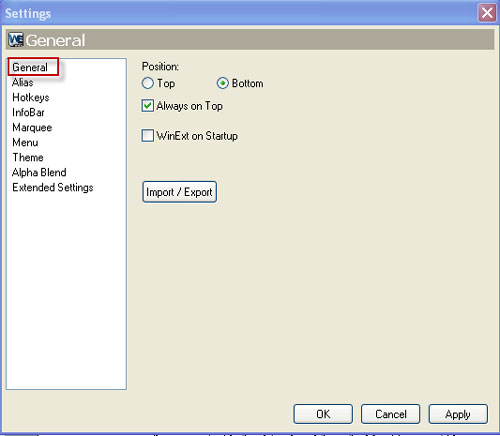Apply the current settings
The height and width of the screenshot is (436, 500).
click(458, 414)
